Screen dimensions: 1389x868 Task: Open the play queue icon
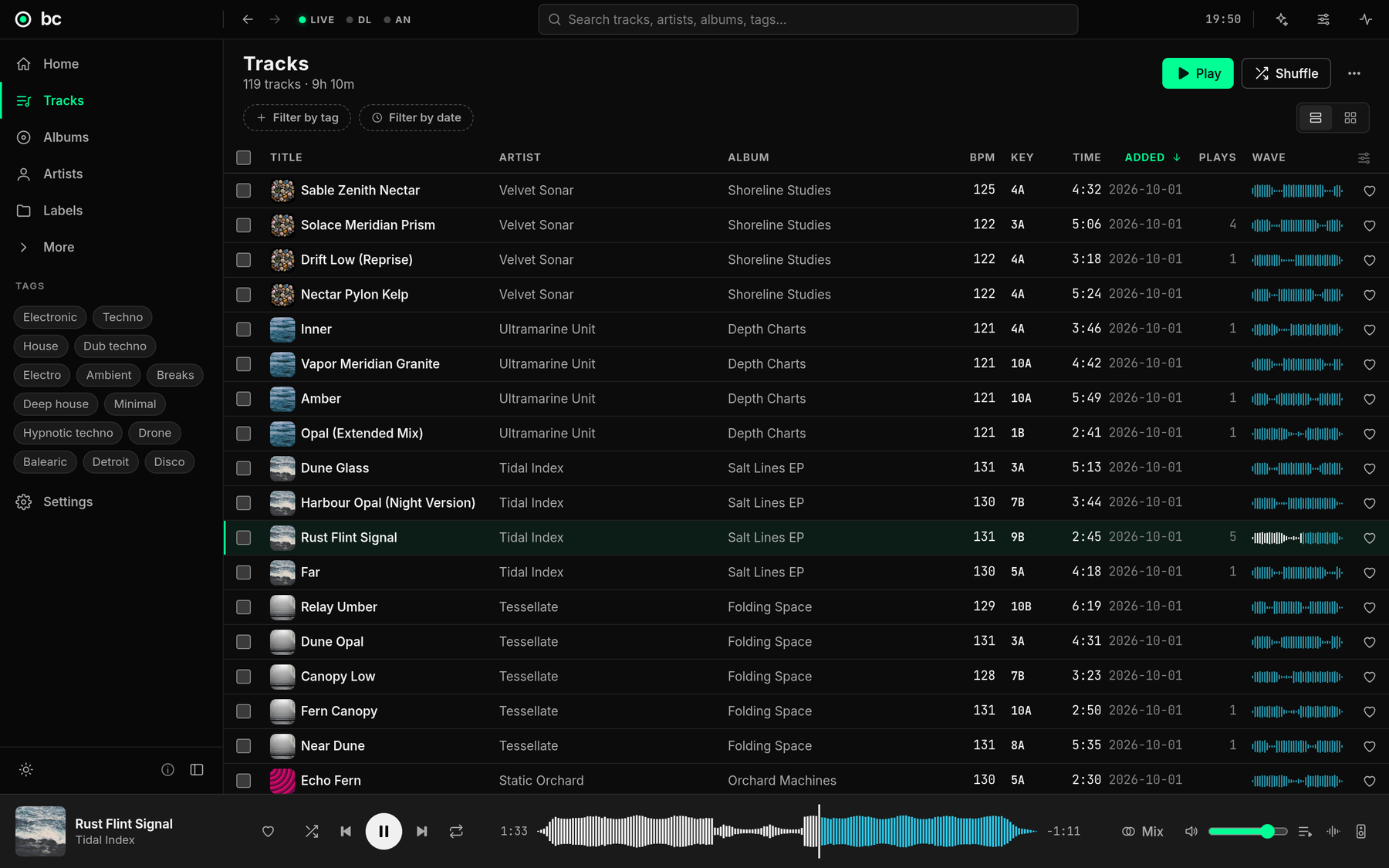pyautogui.click(x=1305, y=831)
